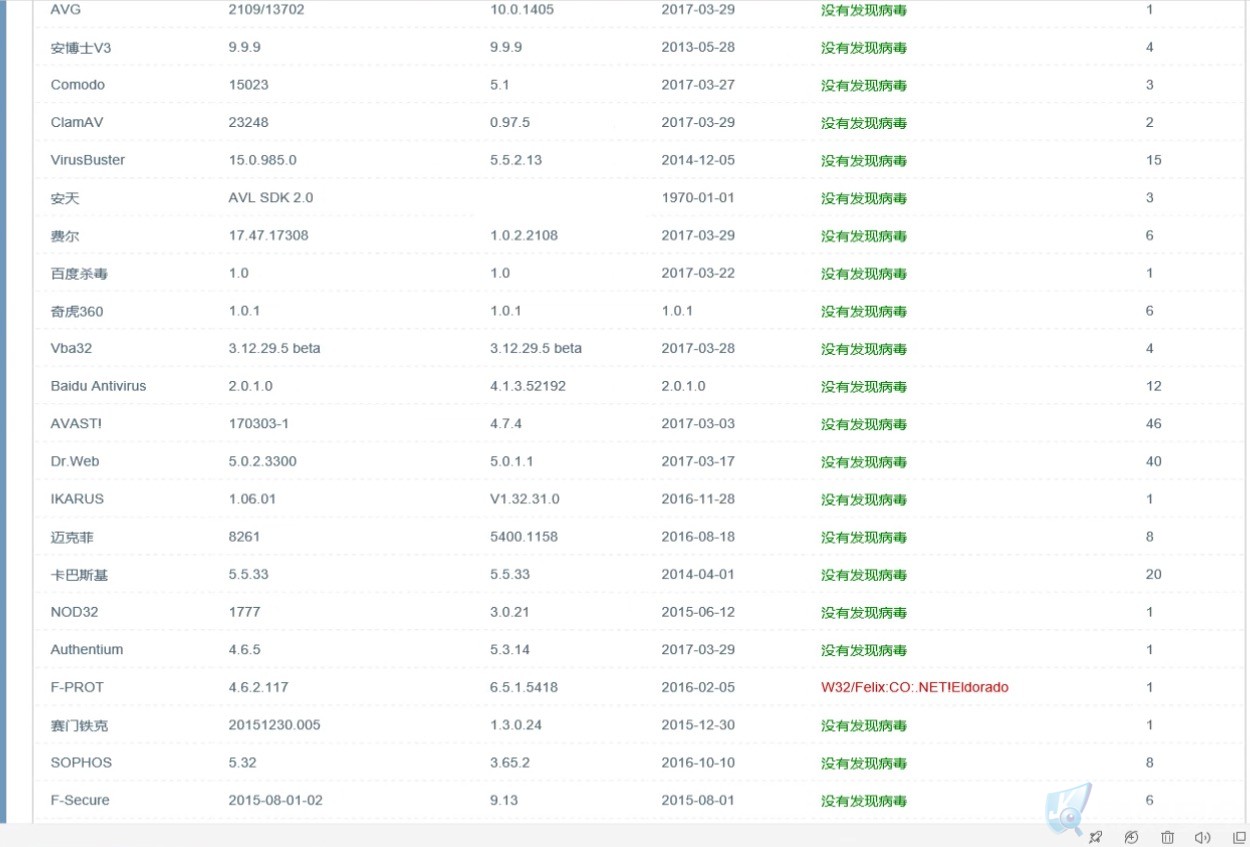The image size is (1250, 847).
Task: Select the IKARUS engine name
Action: tap(77, 499)
